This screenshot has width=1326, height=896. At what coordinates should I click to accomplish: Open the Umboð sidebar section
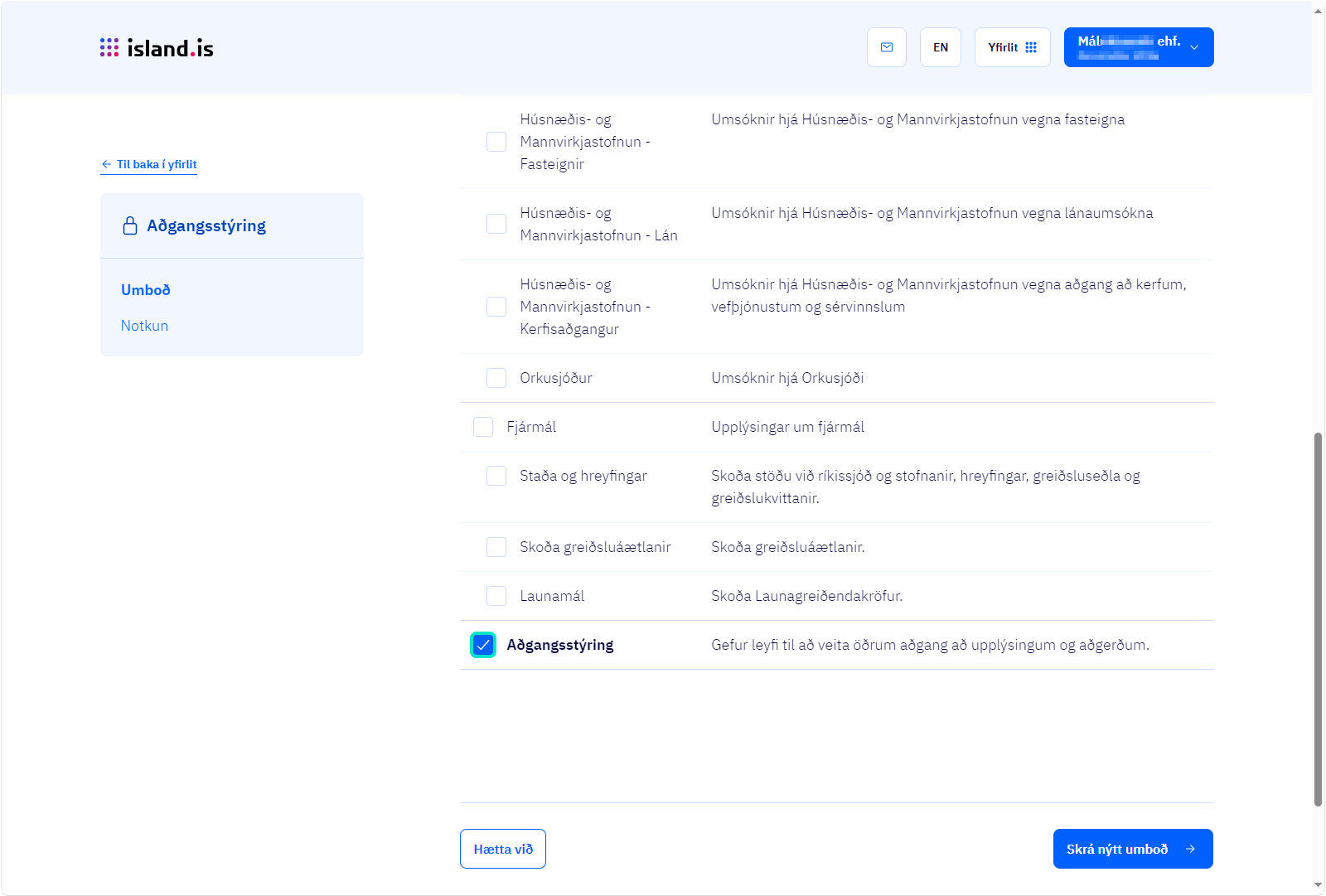tap(146, 290)
